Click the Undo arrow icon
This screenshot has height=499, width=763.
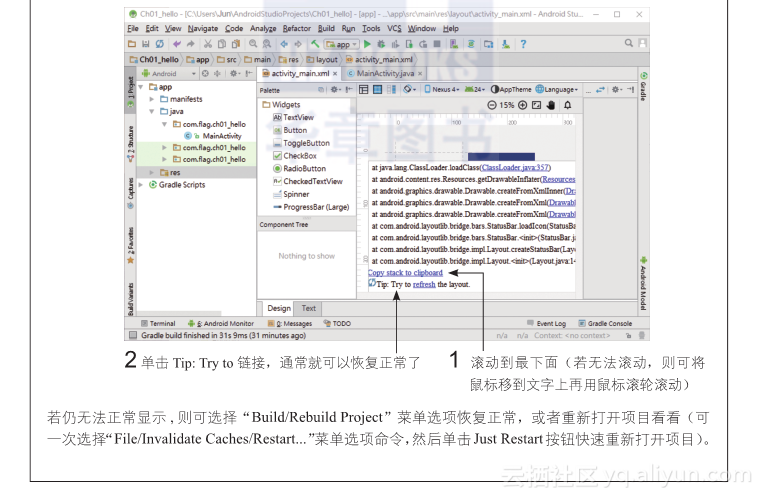177,44
